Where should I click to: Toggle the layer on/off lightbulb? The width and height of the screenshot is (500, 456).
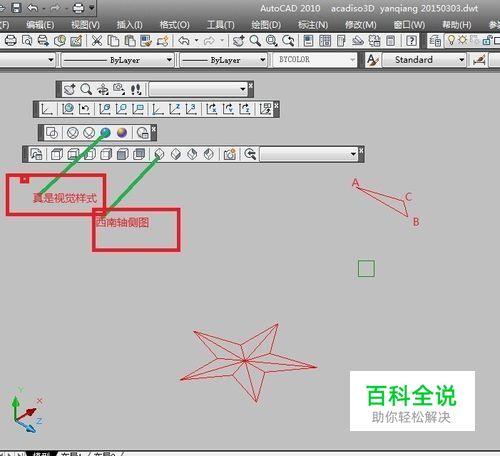click(451, 40)
